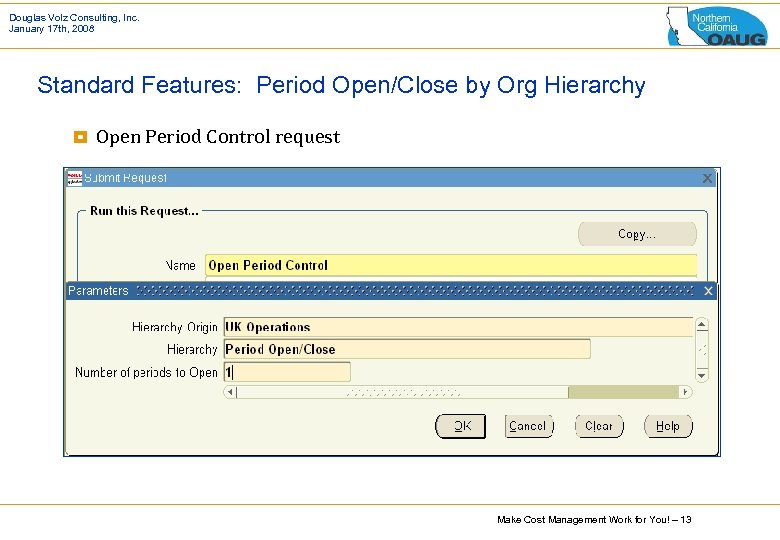Click the Cancel button in Parameters dialog
This screenshot has width=780, height=540.
tap(529, 426)
